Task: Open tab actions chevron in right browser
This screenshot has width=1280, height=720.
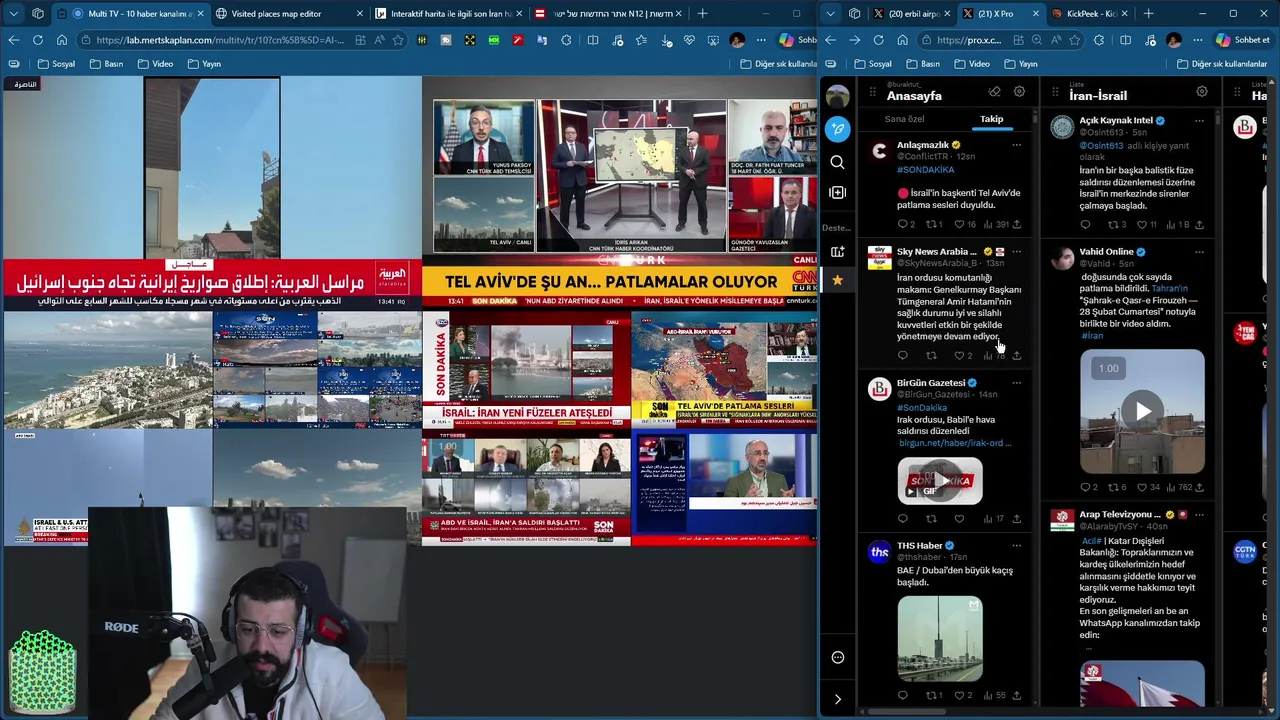Action: (830, 14)
